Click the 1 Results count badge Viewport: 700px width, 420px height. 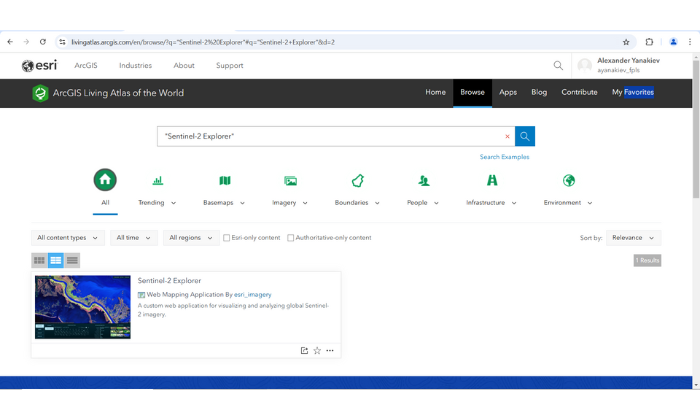(x=647, y=261)
